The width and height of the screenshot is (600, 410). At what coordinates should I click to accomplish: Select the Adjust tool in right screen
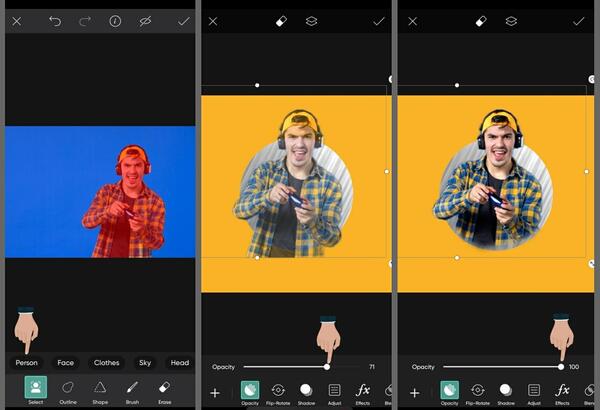(534, 394)
